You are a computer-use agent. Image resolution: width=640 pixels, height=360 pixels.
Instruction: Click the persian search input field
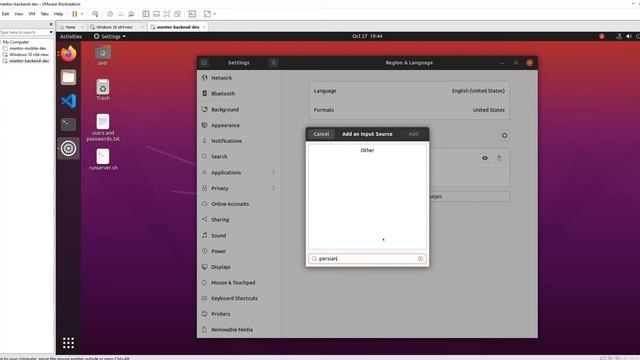[367, 259]
